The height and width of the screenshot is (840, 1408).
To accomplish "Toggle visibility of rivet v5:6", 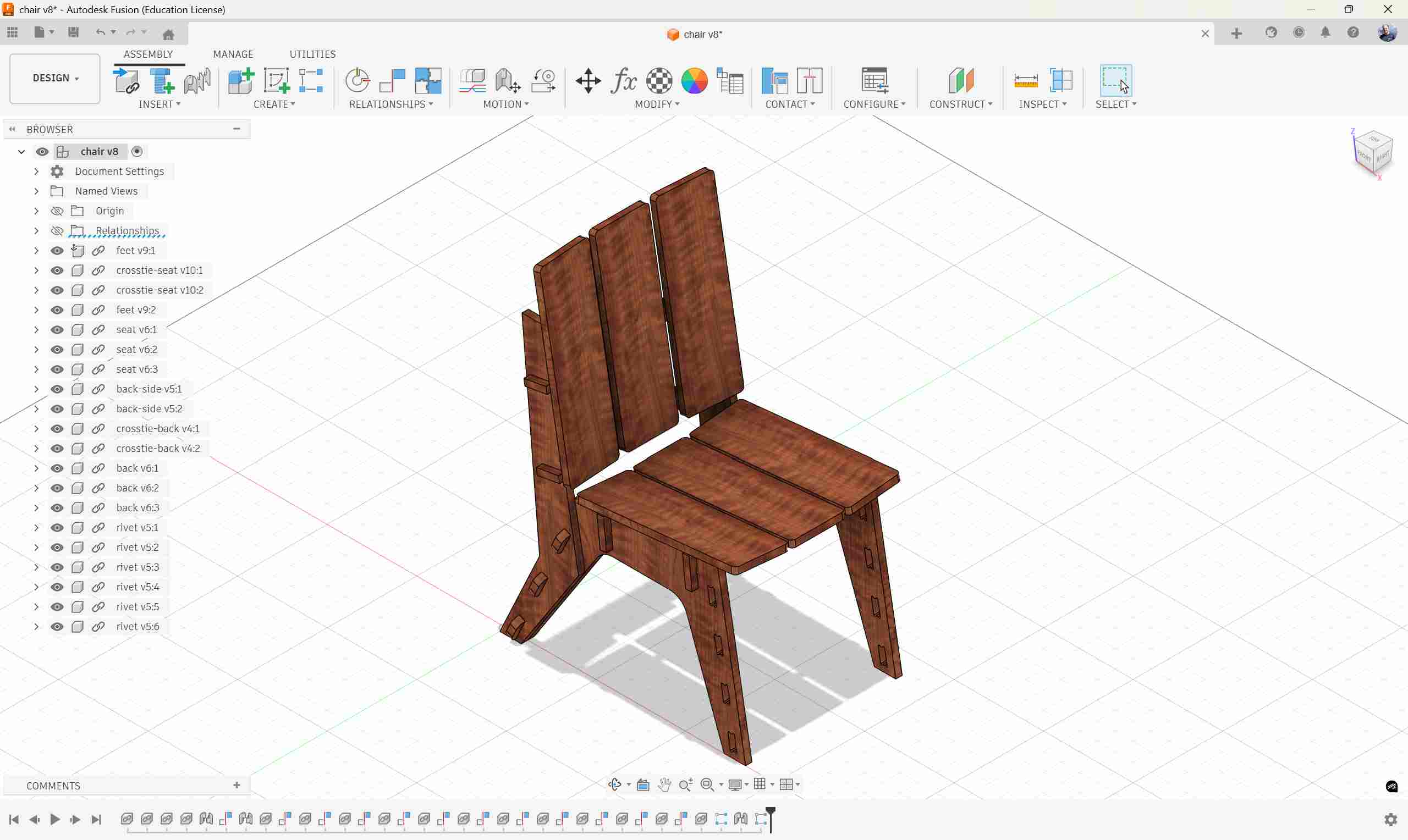I will pyautogui.click(x=57, y=626).
